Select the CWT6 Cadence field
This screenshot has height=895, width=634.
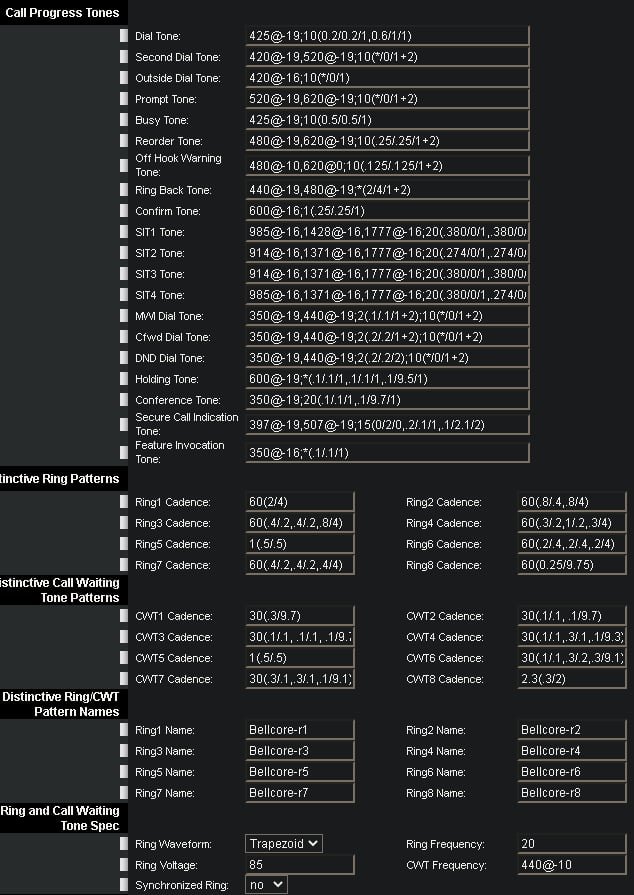(x=572, y=658)
